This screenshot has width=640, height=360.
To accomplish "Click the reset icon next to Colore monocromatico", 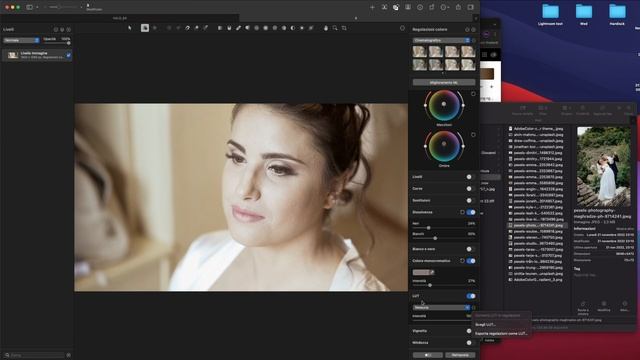I will [x=462, y=261].
